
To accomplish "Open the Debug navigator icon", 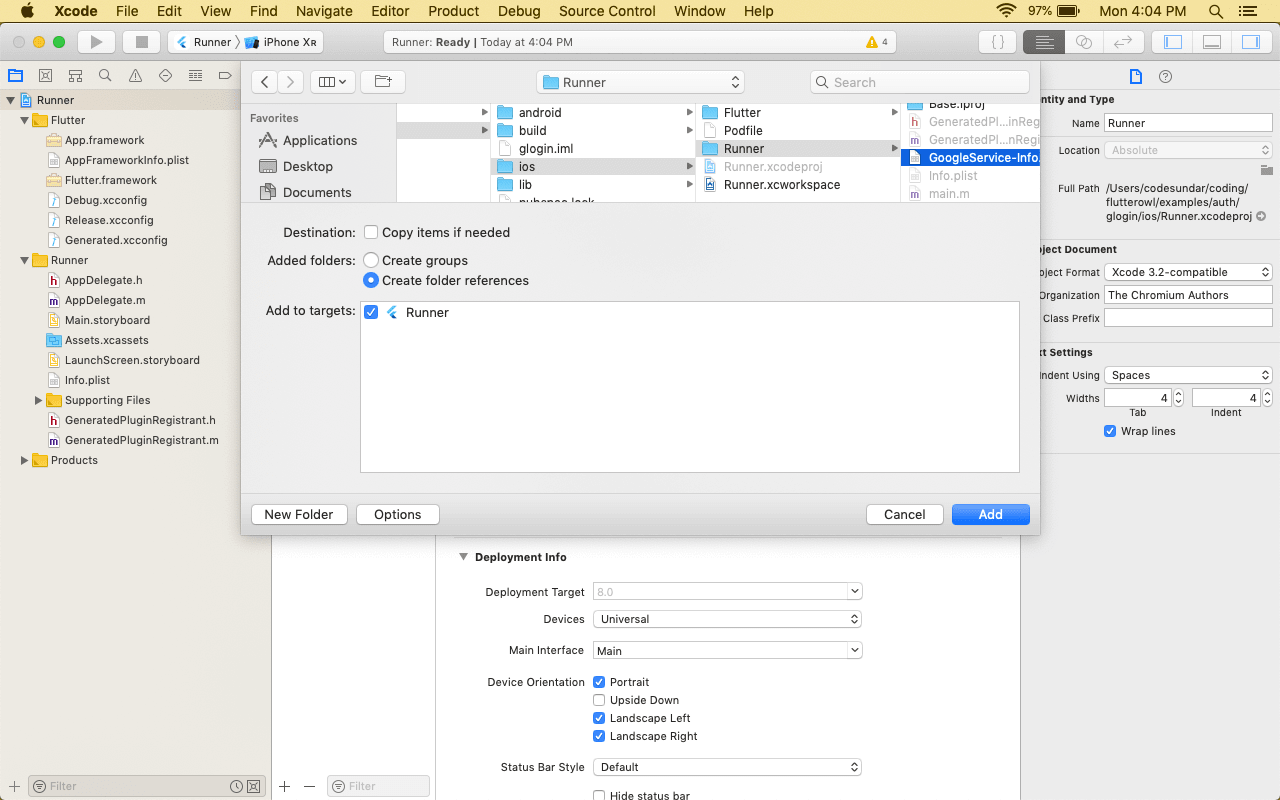I will (195, 76).
